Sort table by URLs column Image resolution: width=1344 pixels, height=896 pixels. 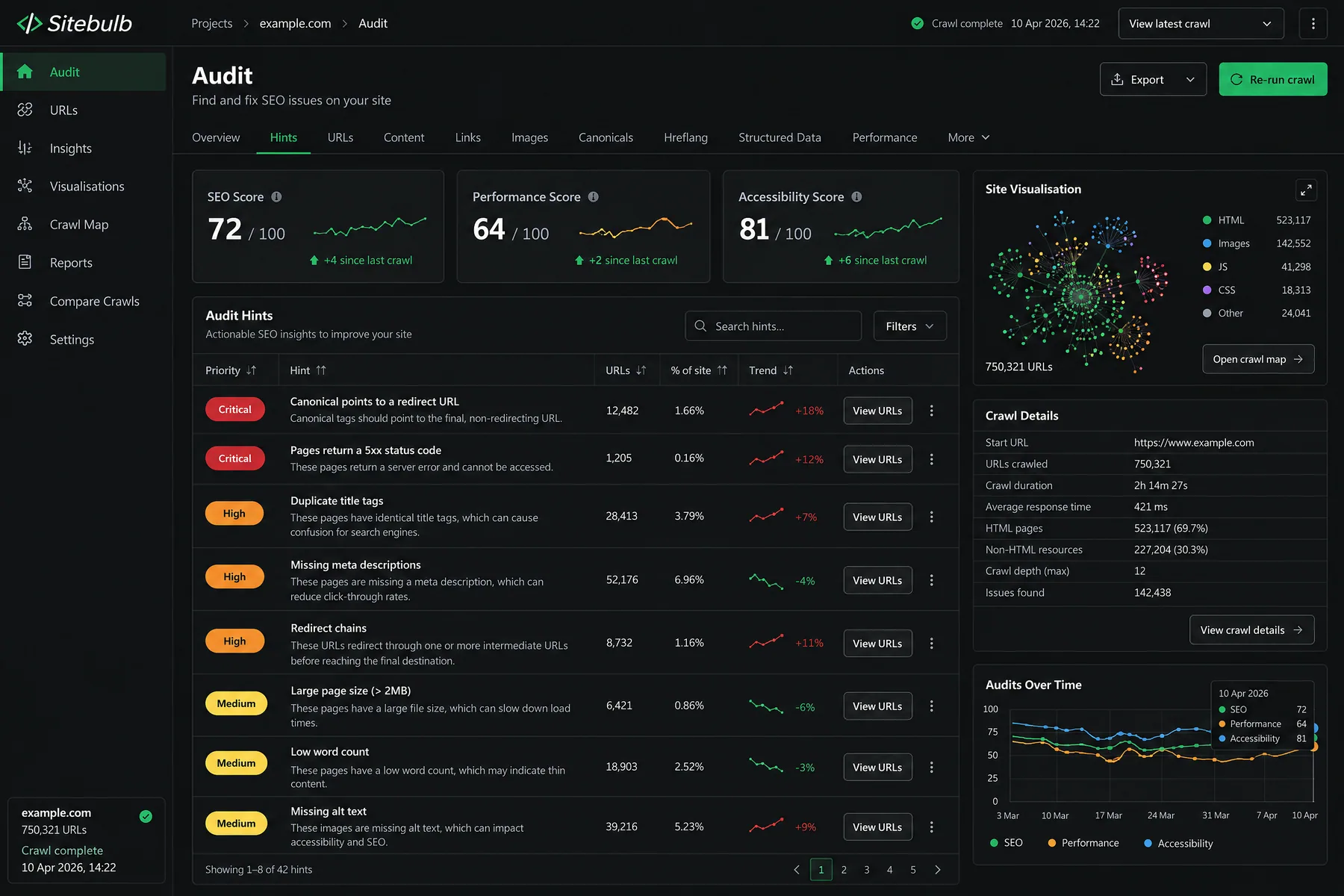[626, 370]
